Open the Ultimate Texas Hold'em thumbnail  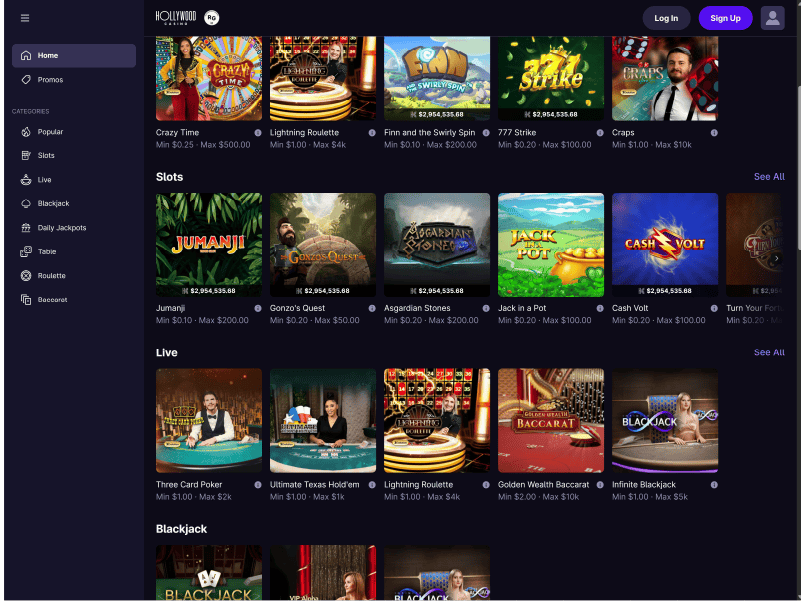[323, 421]
